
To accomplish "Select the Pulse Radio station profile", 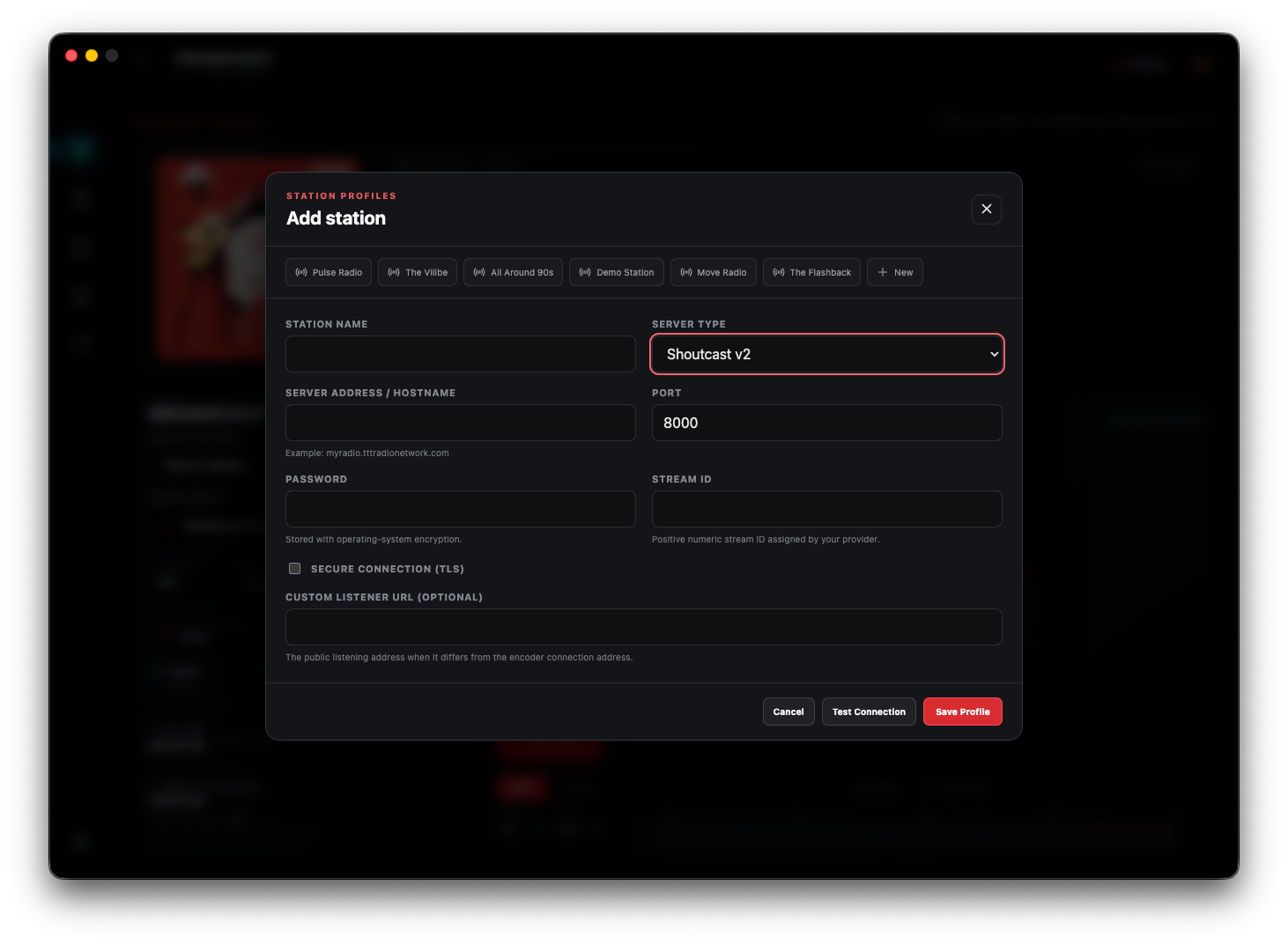I will tap(329, 272).
